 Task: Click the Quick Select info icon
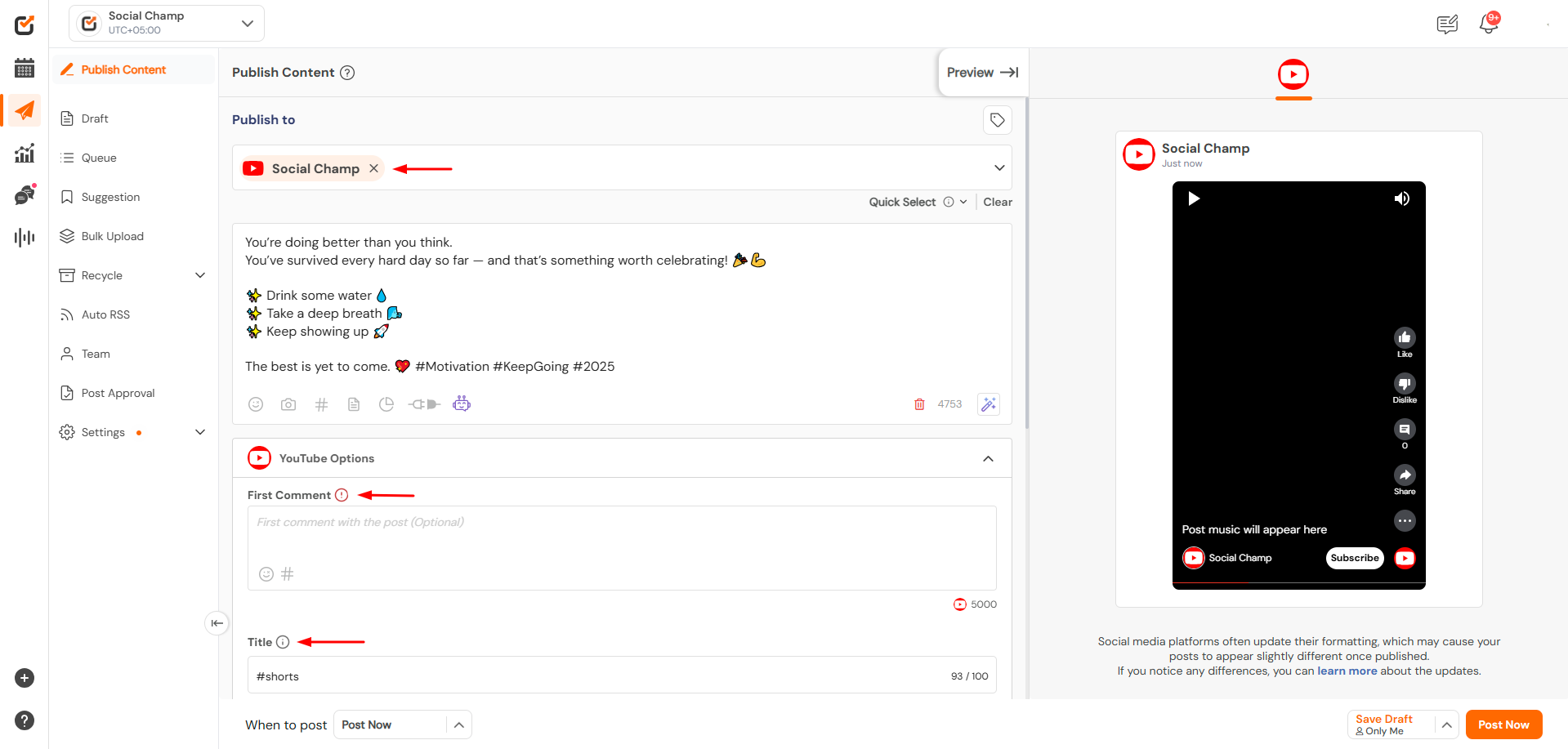[949, 202]
